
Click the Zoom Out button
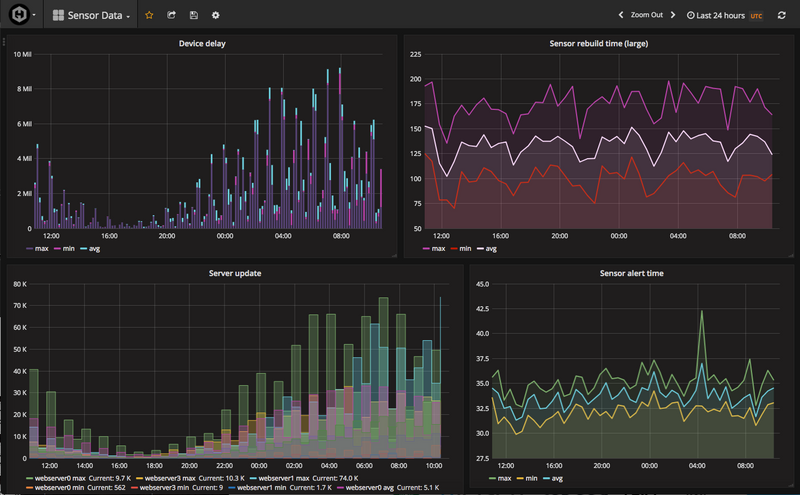click(646, 16)
